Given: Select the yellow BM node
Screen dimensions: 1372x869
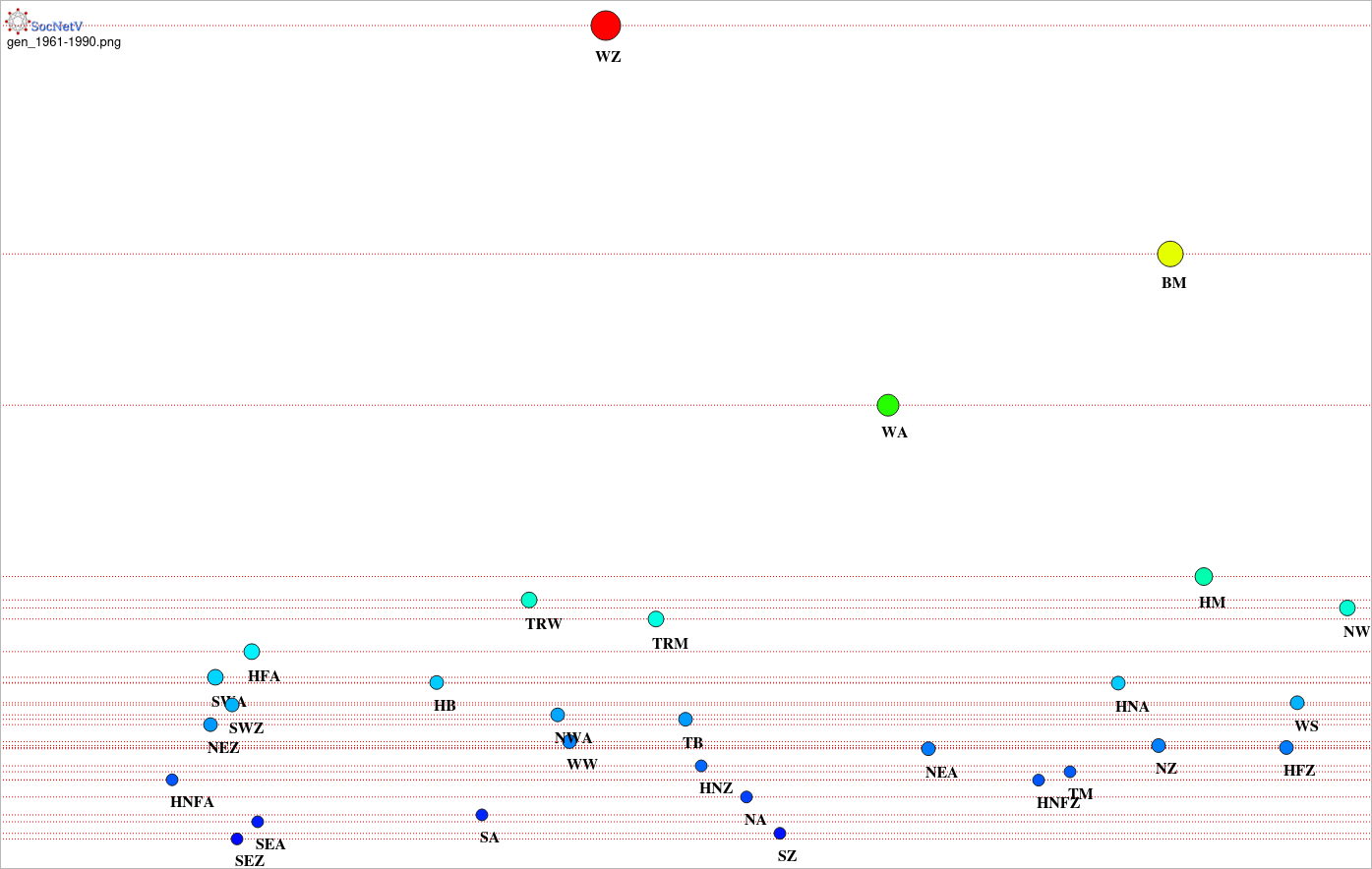Looking at the screenshot, I should click(x=1170, y=254).
